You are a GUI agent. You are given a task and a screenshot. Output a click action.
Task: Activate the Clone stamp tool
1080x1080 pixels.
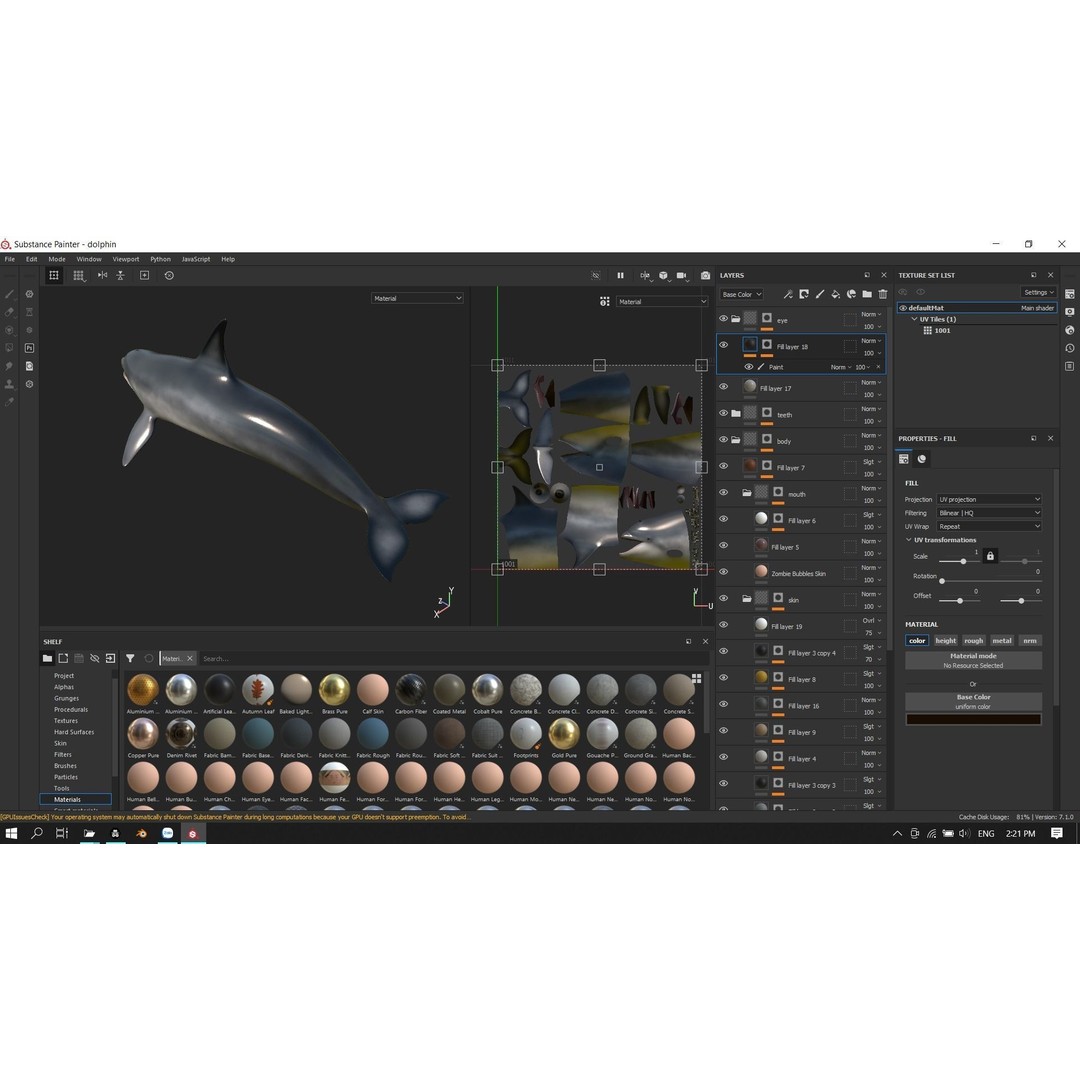pos(10,384)
